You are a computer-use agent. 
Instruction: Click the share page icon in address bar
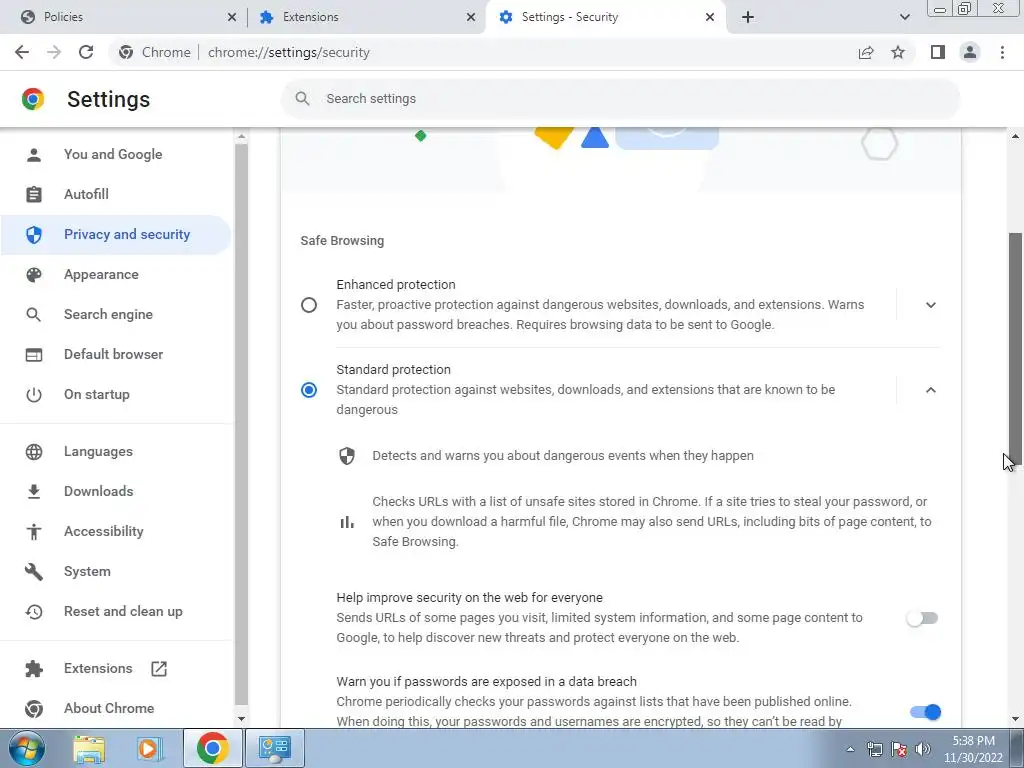[x=866, y=52]
